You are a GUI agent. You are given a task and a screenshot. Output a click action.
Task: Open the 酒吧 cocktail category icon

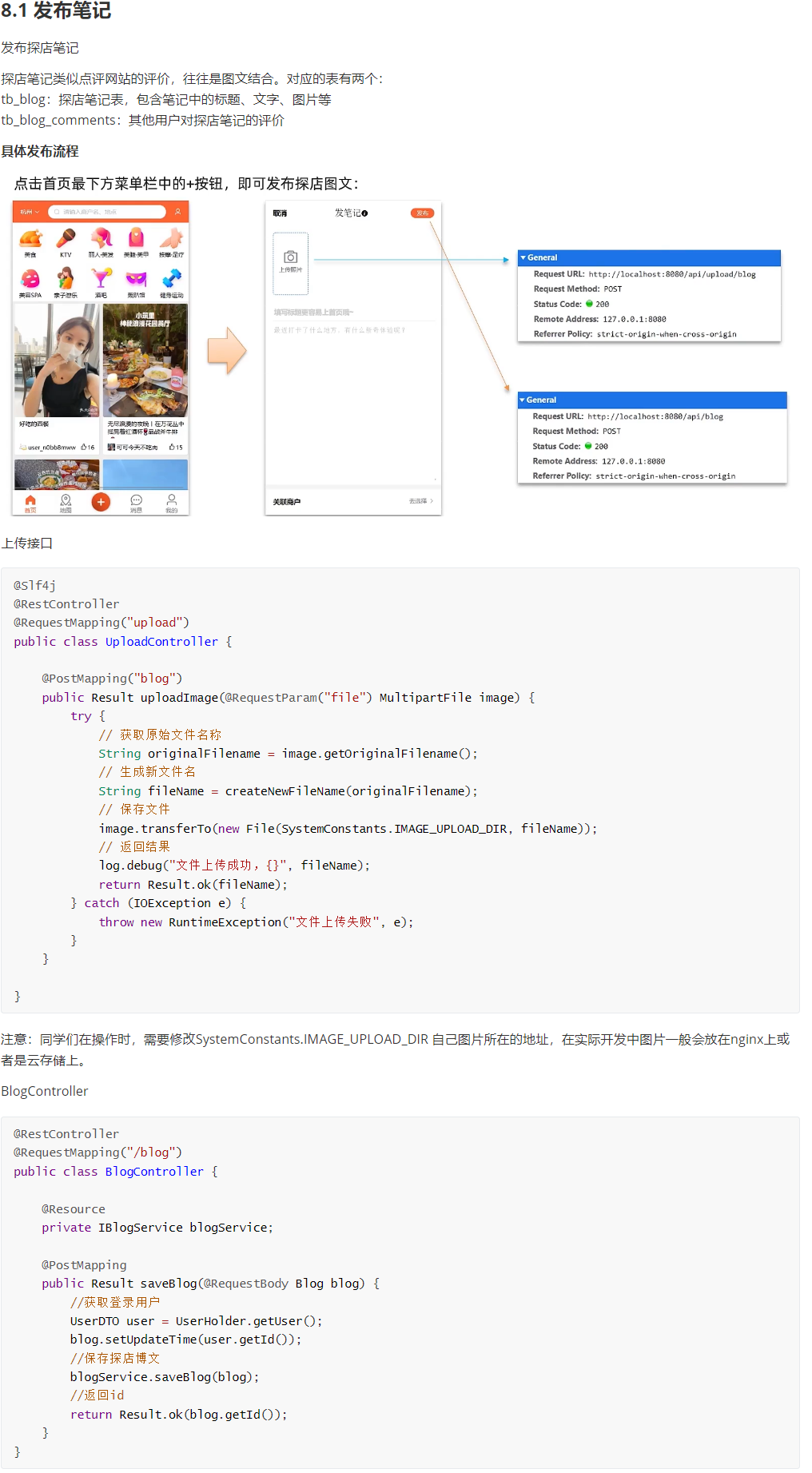[x=101, y=279]
